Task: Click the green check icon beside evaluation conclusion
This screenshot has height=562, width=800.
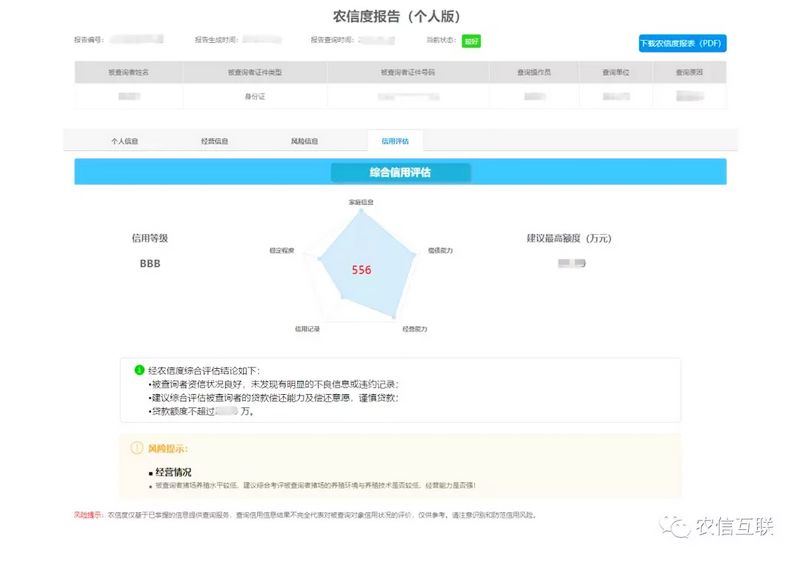Action: pos(139,370)
